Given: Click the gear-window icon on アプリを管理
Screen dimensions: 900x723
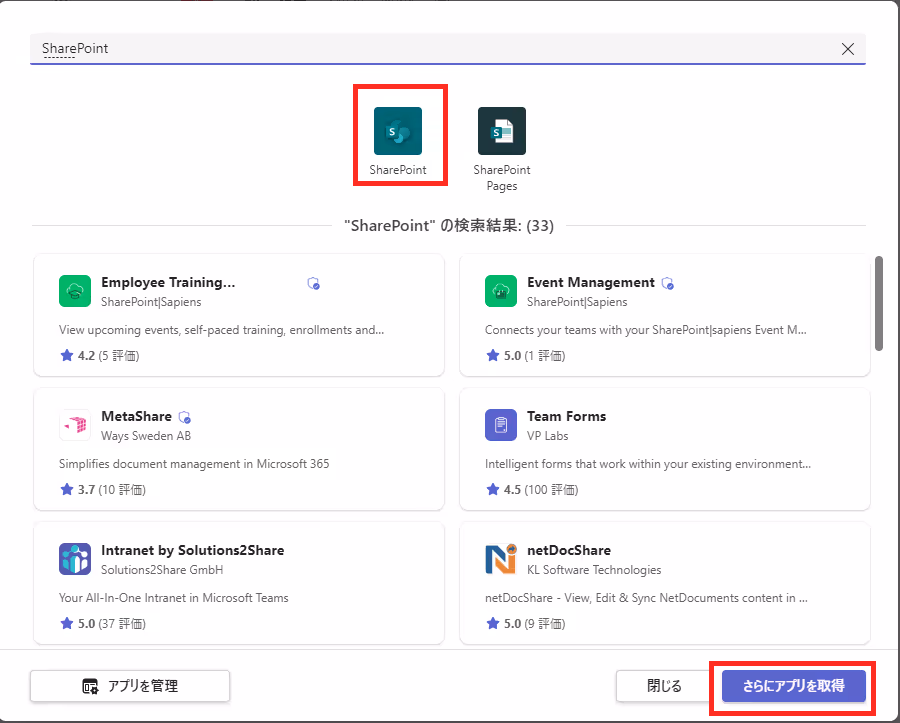Looking at the screenshot, I should pyautogui.click(x=90, y=686).
